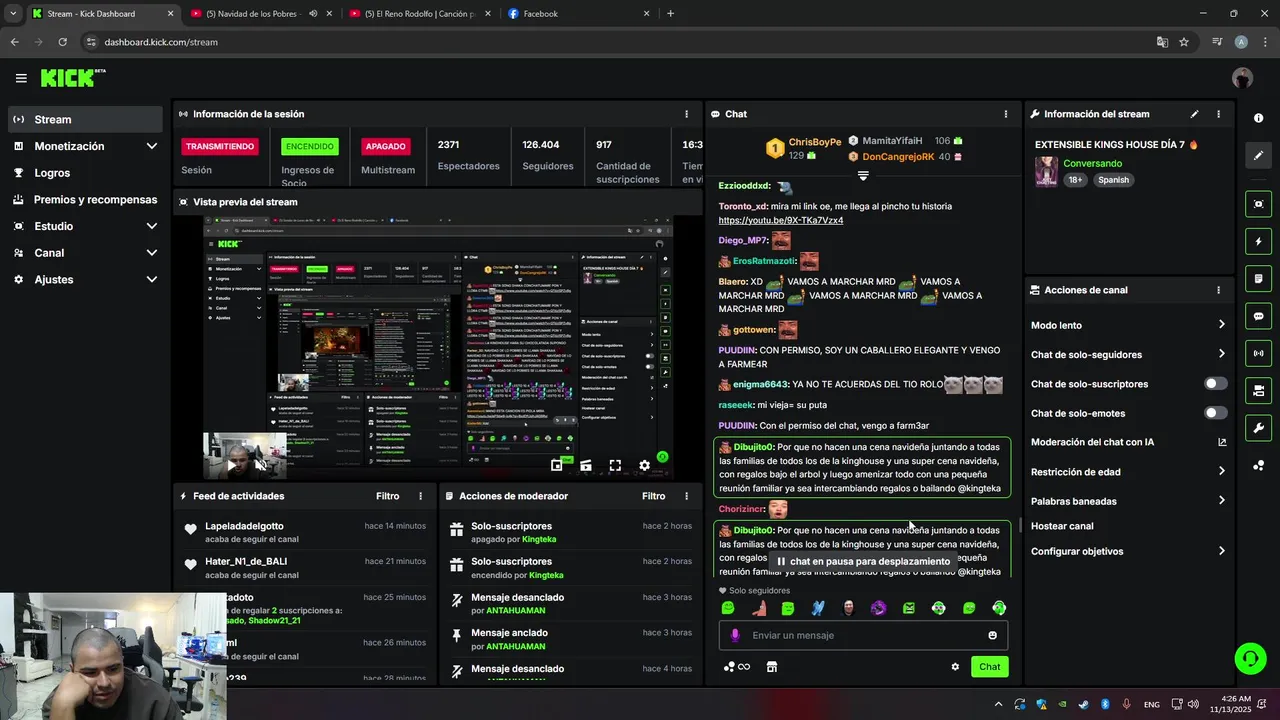Click settings gear in stream preview player
The image size is (1280, 720).
point(644,465)
